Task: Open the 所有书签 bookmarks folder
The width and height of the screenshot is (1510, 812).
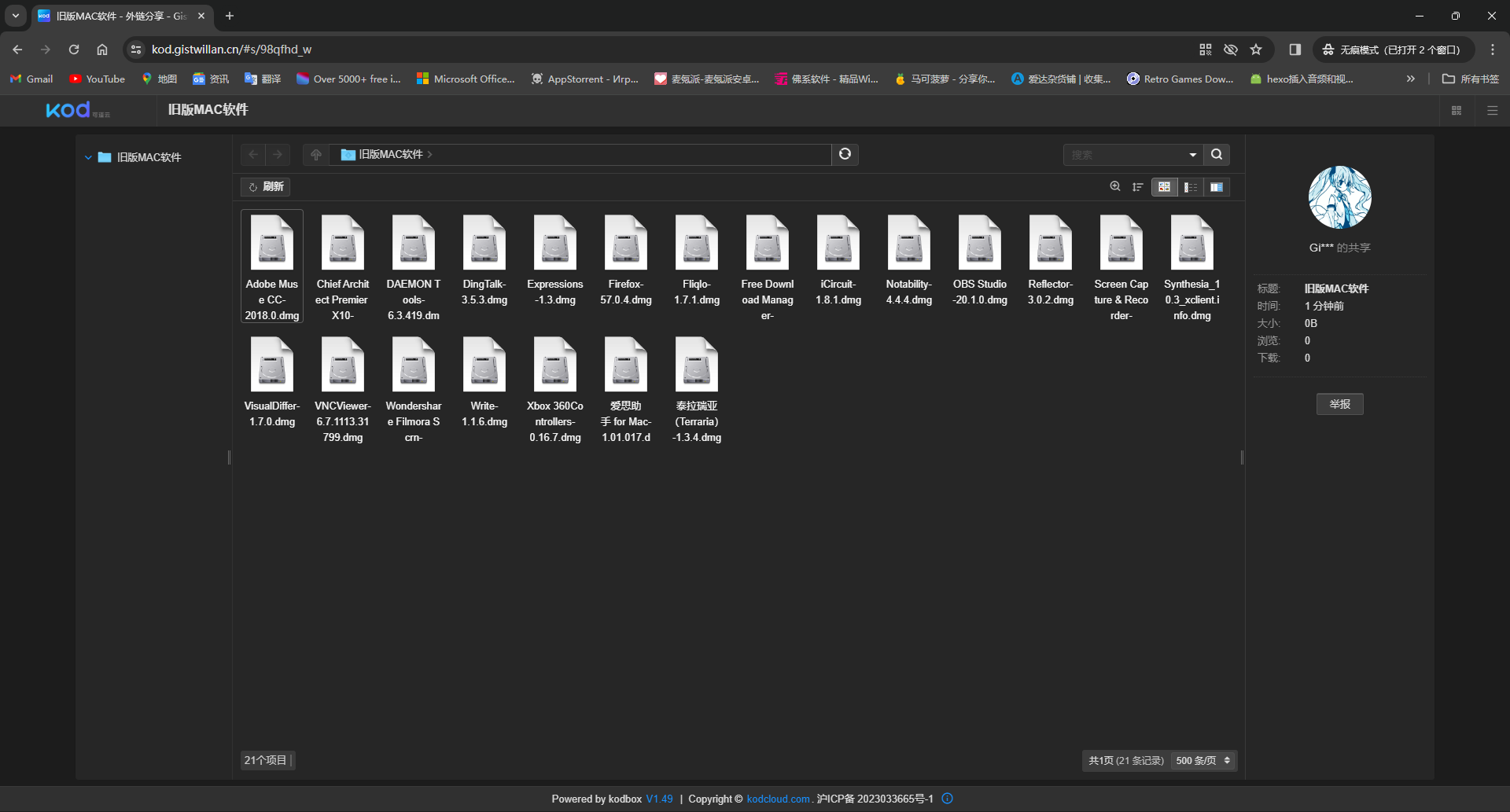Action: [1471, 79]
